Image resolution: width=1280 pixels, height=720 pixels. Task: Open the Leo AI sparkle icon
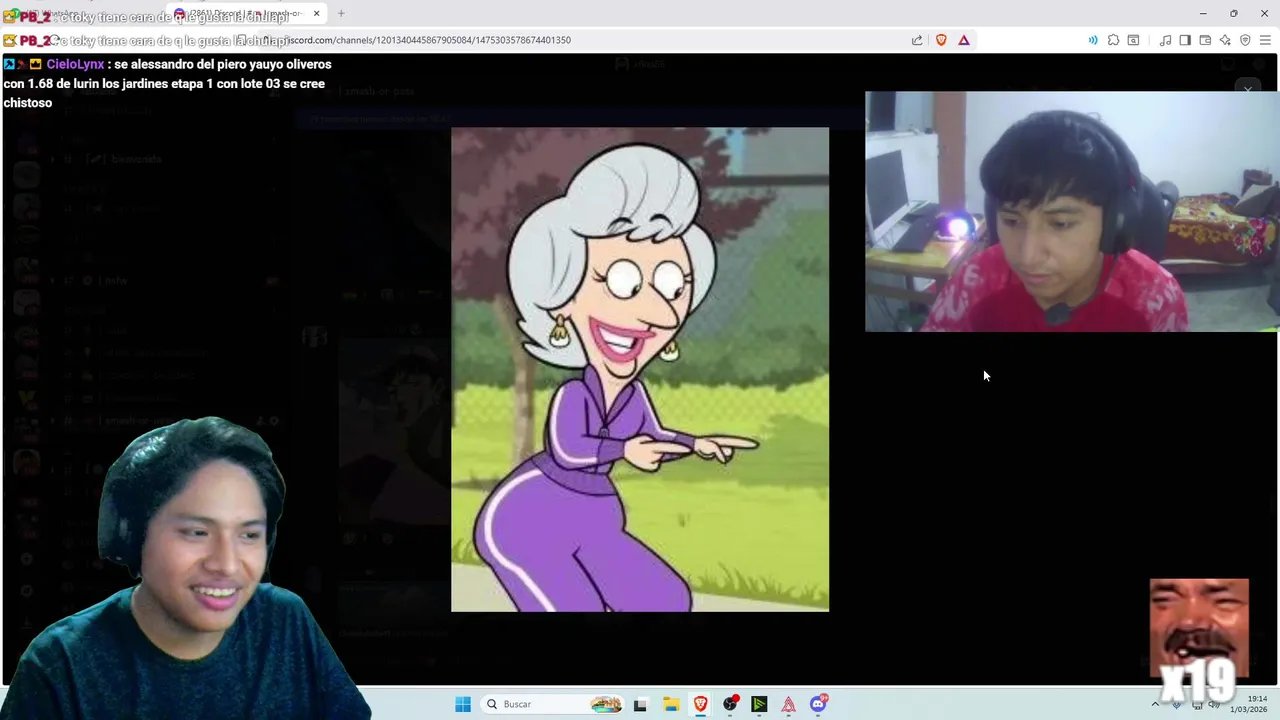pos(1225,40)
